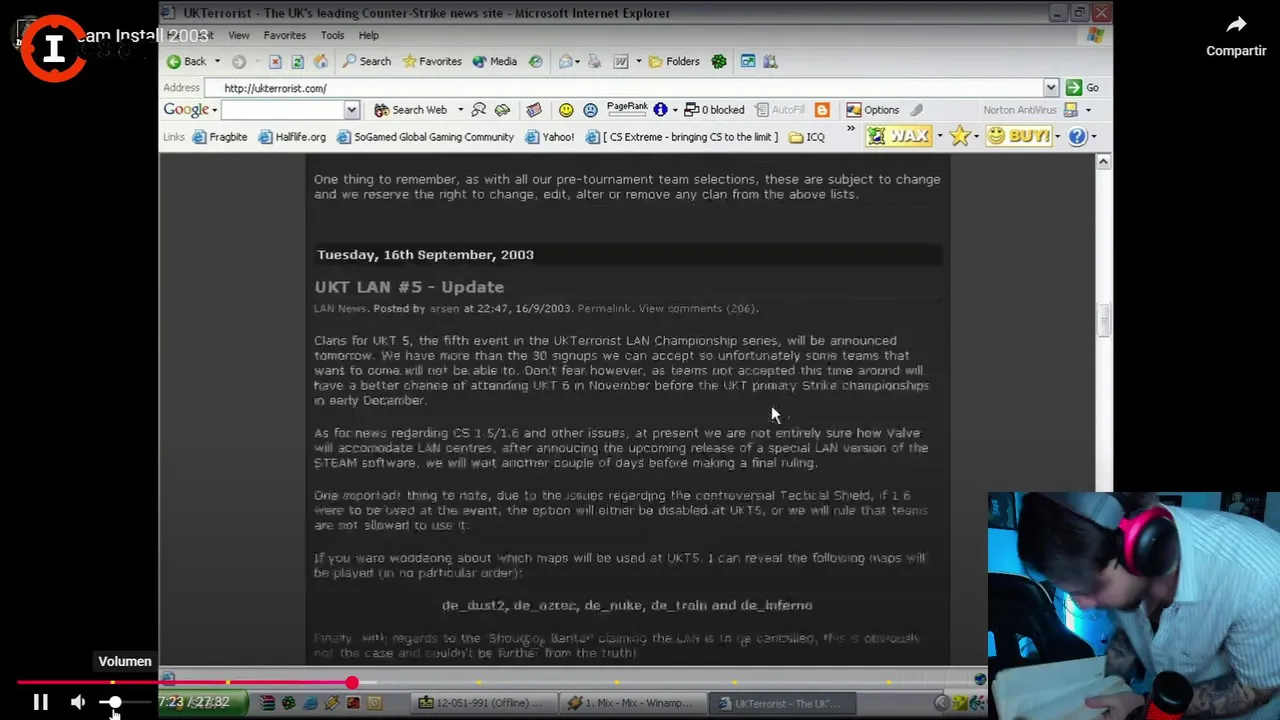Click the blue page Info icon
Screen dimensions: 1280x720
tap(660, 110)
